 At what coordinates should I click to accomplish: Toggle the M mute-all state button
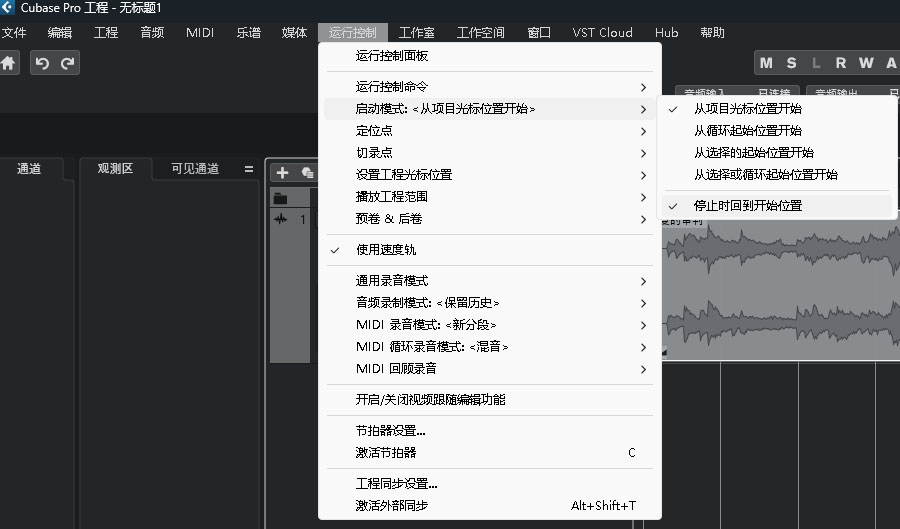[766, 63]
